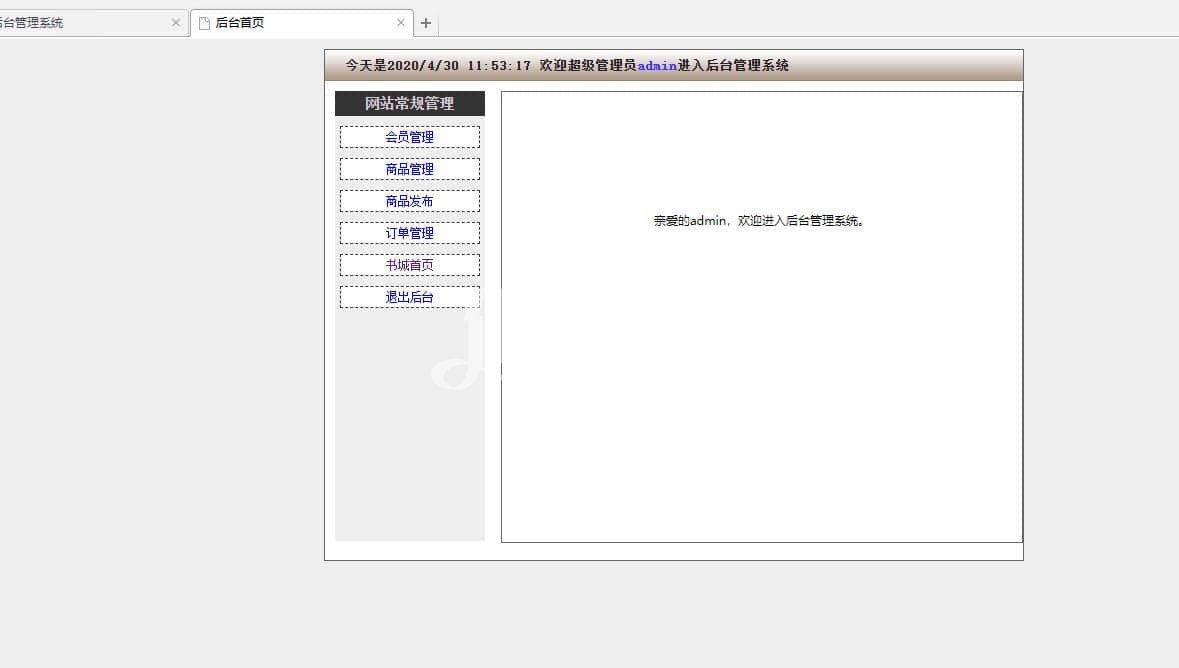The height and width of the screenshot is (668, 1179).
Task: Click the page icon on 后台首页 tab
Action: (x=204, y=23)
